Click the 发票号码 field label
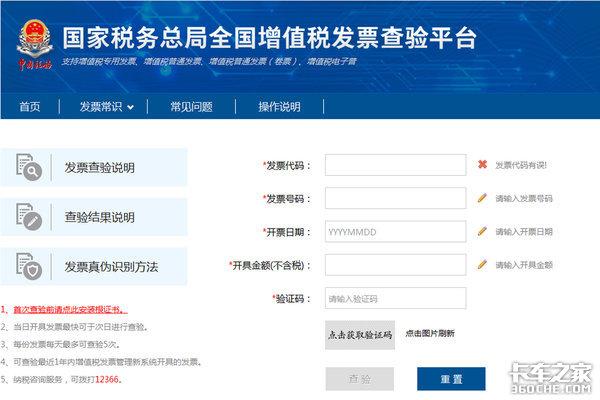Screen dimensions: 600x400 click(x=287, y=199)
